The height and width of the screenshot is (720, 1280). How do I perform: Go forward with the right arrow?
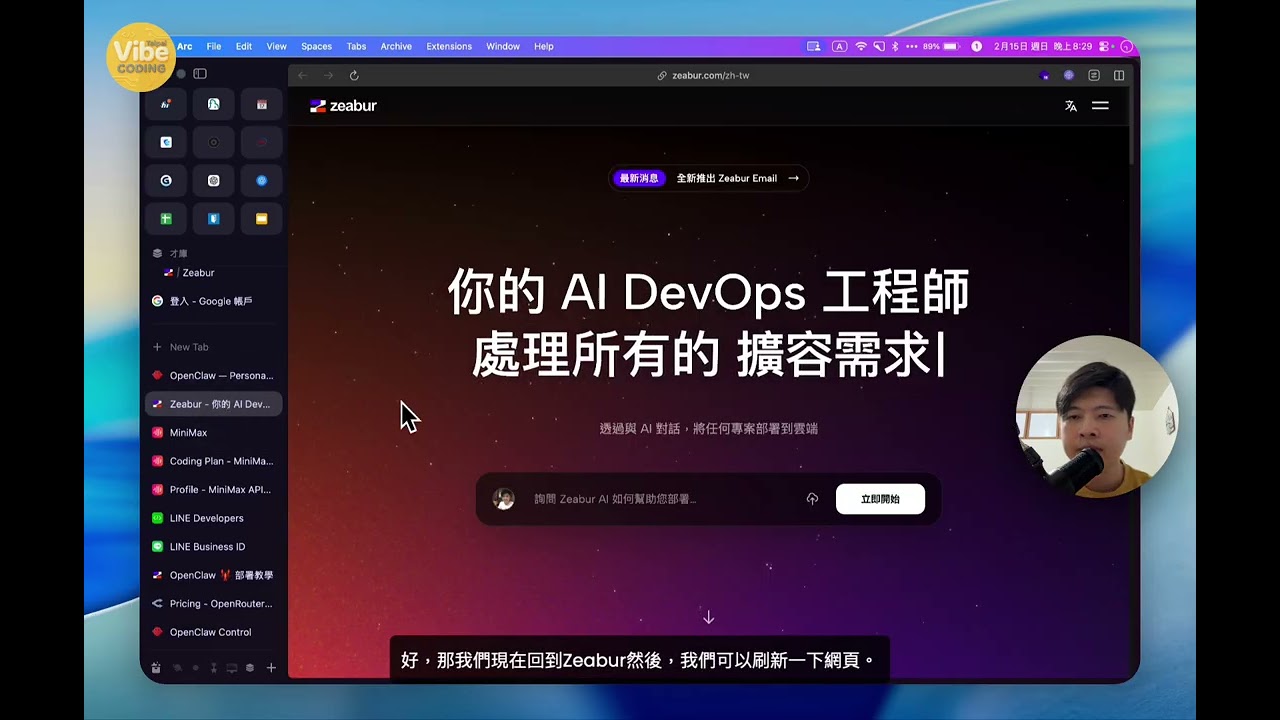click(328, 75)
